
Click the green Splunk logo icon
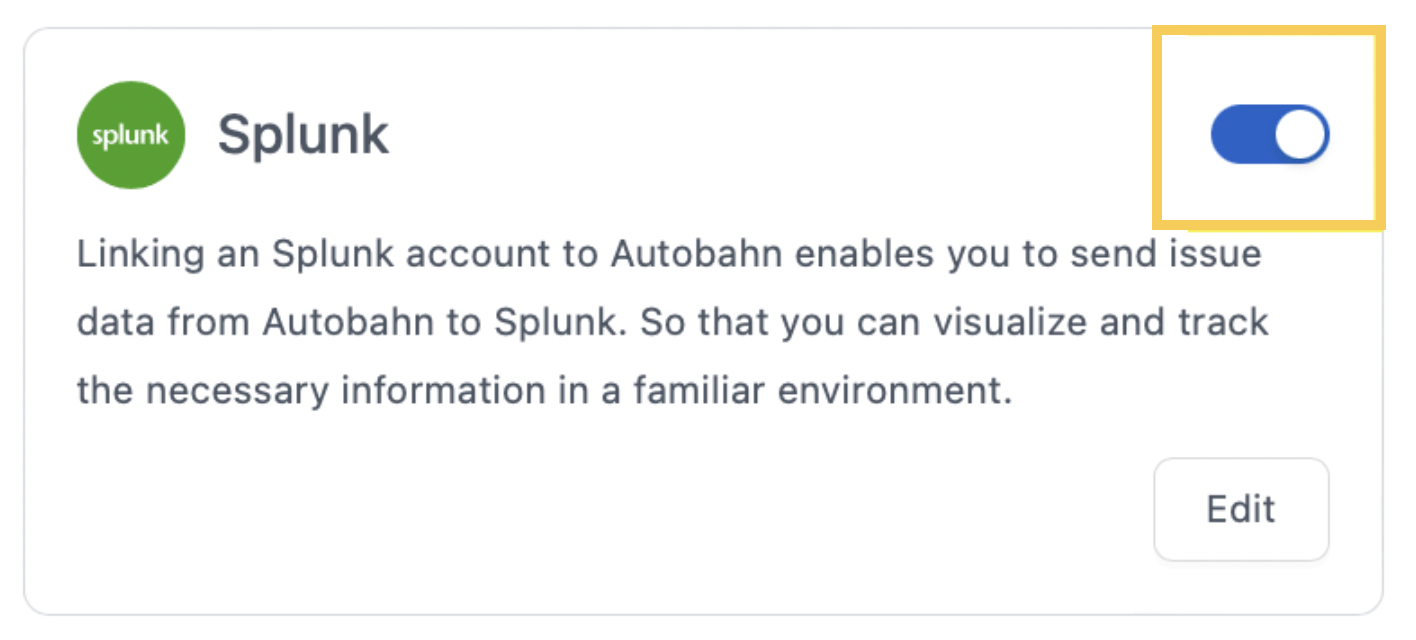click(131, 135)
